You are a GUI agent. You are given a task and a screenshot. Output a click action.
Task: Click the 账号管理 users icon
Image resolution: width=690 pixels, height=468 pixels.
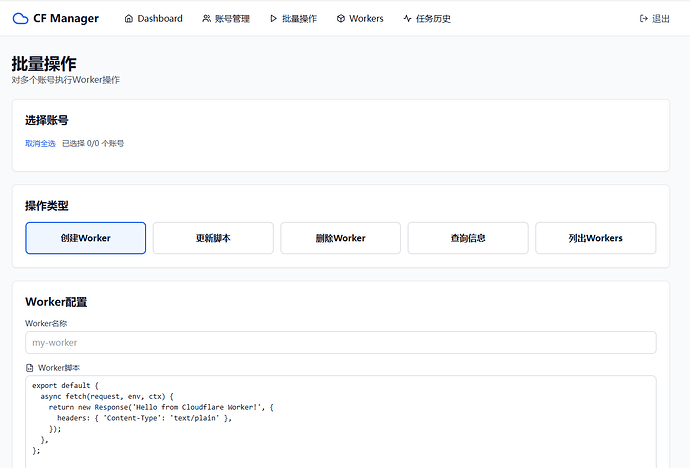tap(206, 18)
